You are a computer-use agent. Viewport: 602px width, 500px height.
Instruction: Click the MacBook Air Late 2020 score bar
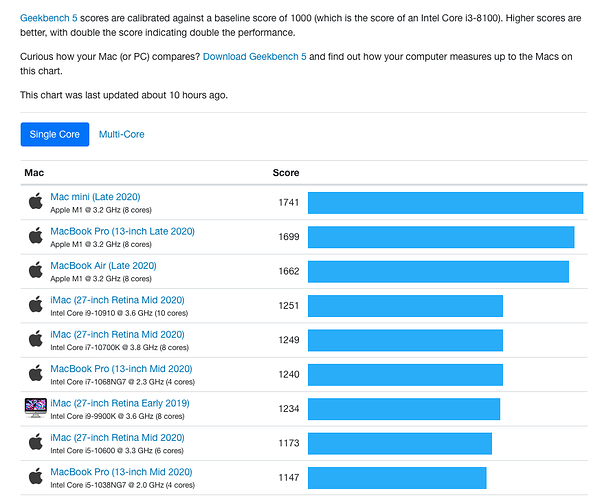click(x=438, y=272)
